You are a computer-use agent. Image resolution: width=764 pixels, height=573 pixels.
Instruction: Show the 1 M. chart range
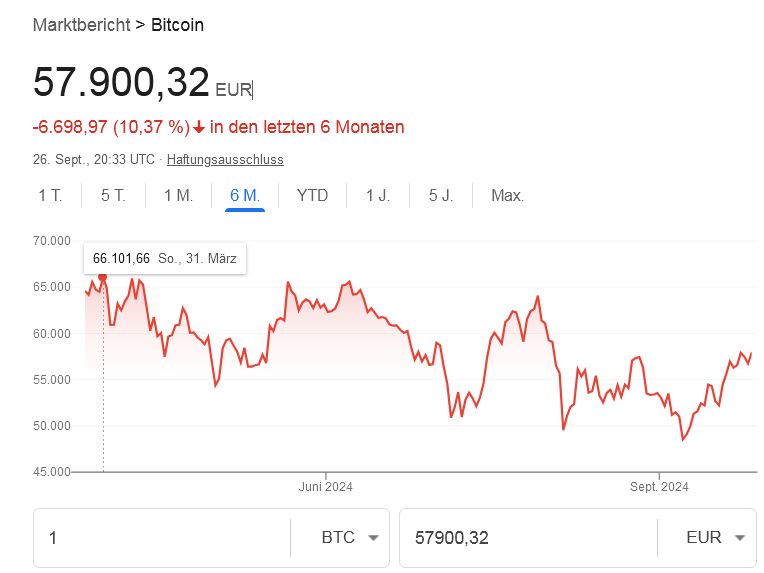tap(178, 195)
